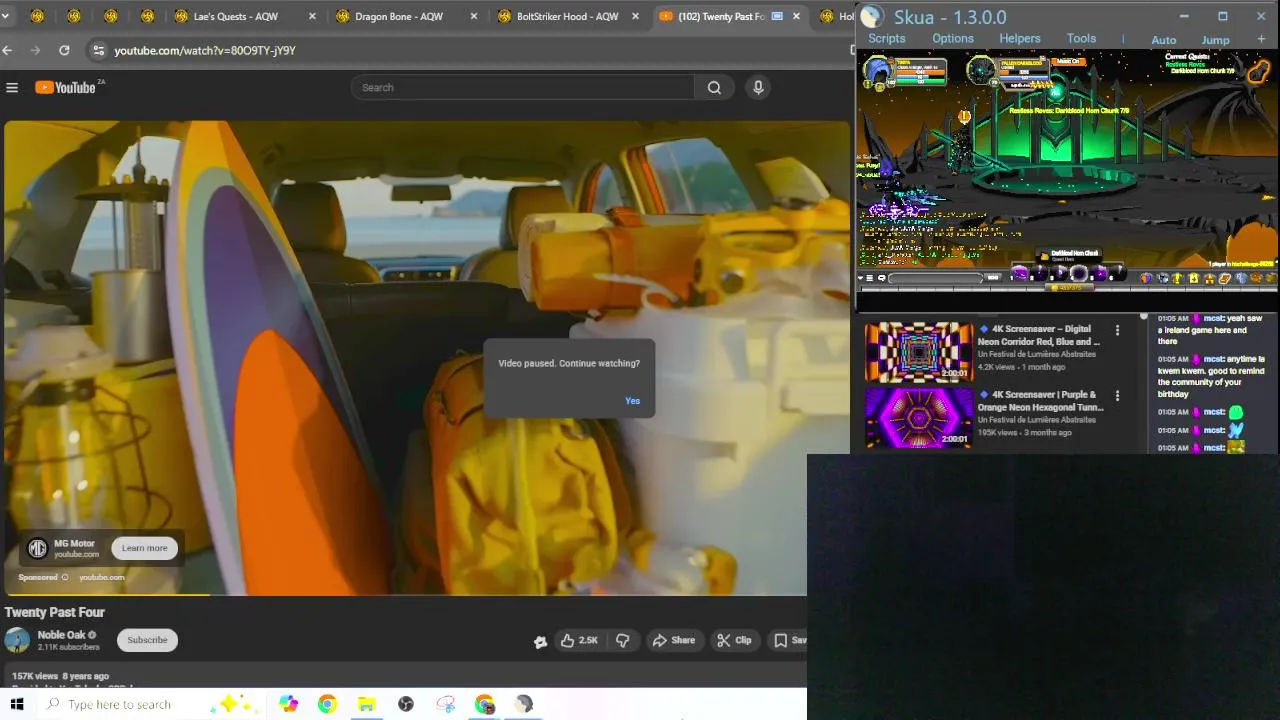Click the Clip button
This screenshot has width=1280, height=720.
pos(734,640)
